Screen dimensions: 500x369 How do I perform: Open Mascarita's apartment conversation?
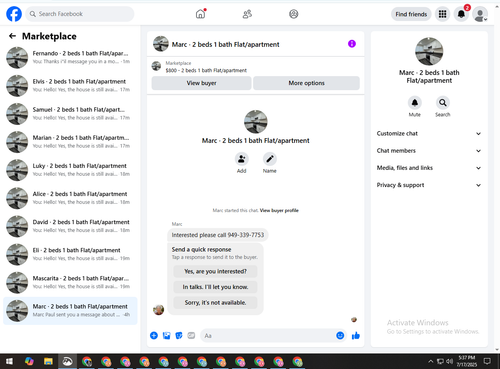pyautogui.click(x=70, y=282)
